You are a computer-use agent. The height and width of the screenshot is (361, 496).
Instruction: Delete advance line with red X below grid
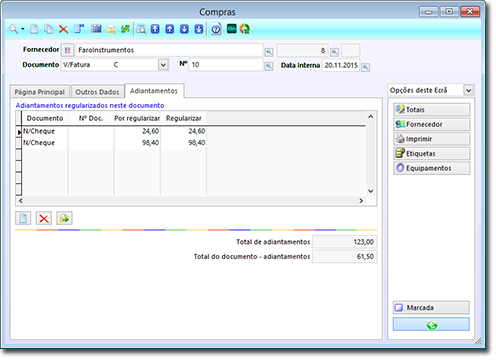(x=44, y=218)
